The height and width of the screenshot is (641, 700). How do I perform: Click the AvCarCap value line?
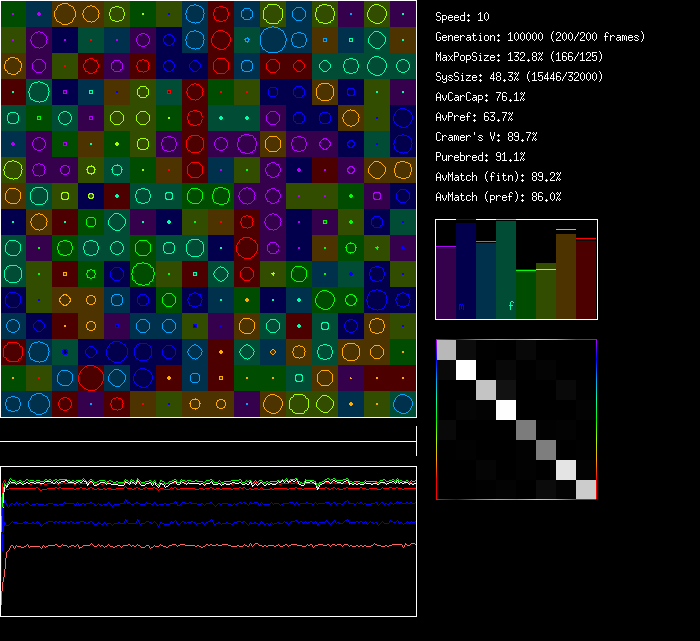[x=480, y=97]
